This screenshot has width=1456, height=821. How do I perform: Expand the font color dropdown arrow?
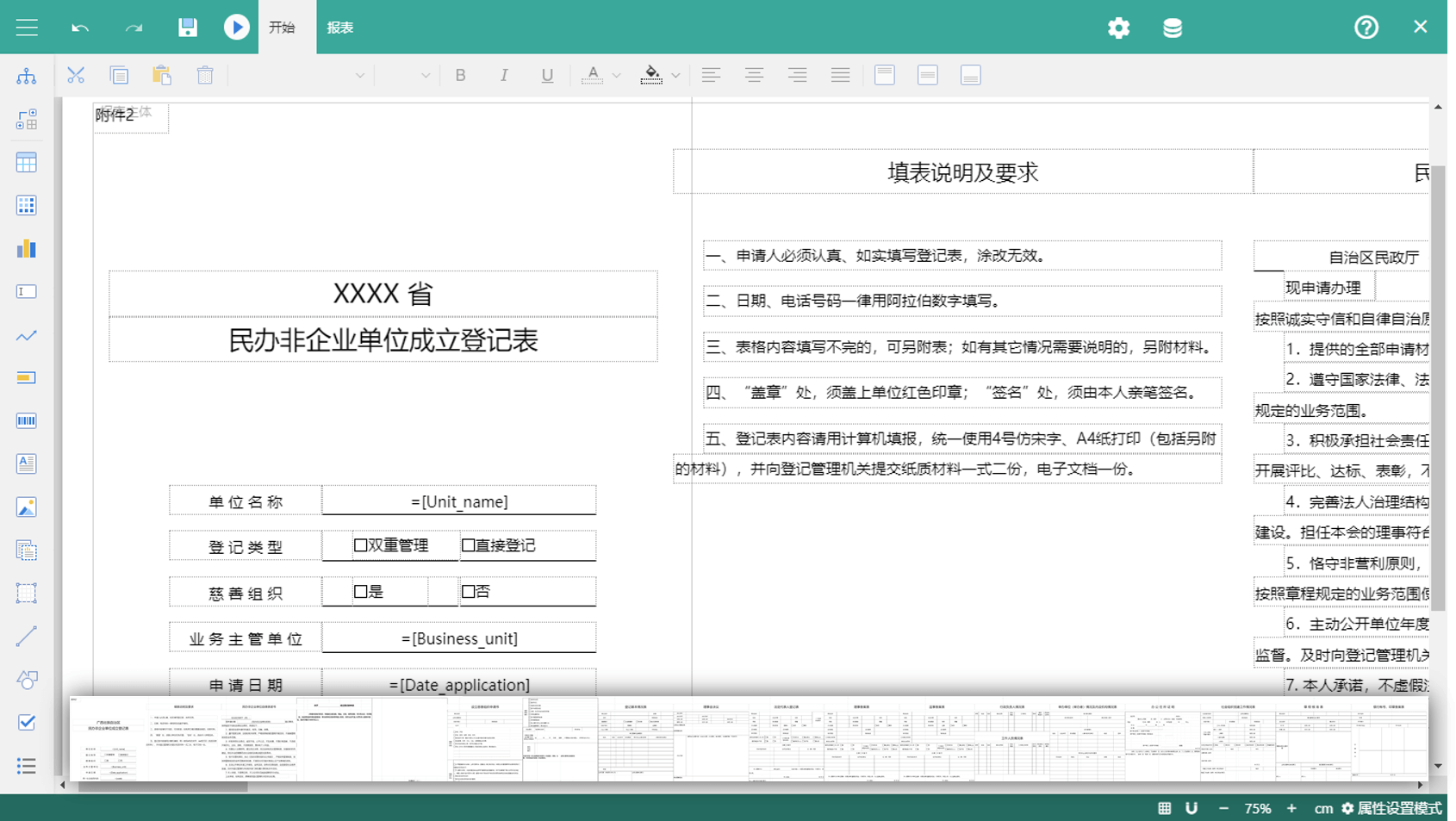[x=617, y=76]
